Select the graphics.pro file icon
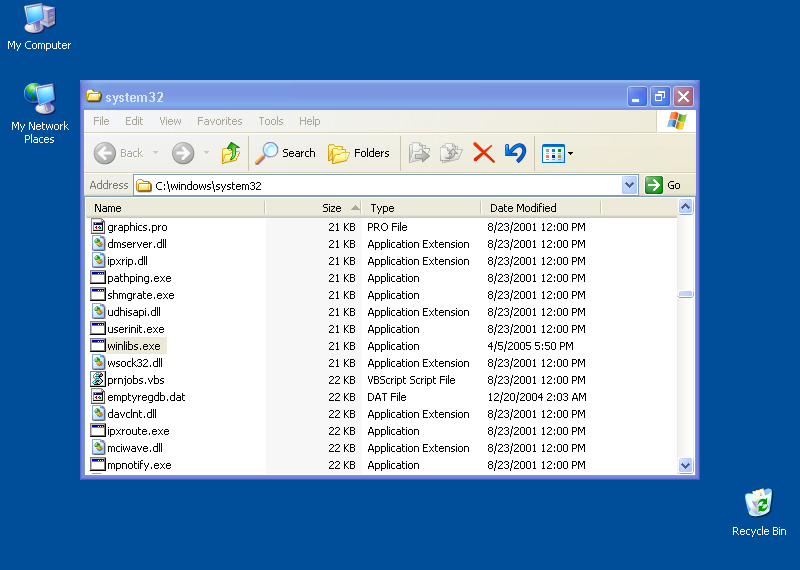 pyautogui.click(x=98, y=226)
